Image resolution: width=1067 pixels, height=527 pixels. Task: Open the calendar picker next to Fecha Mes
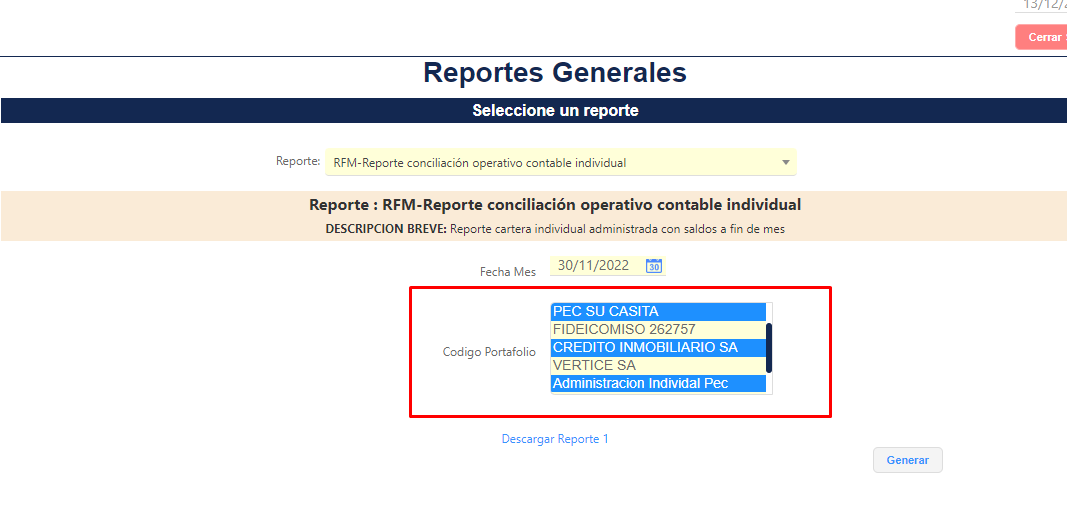pyautogui.click(x=654, y=266)
